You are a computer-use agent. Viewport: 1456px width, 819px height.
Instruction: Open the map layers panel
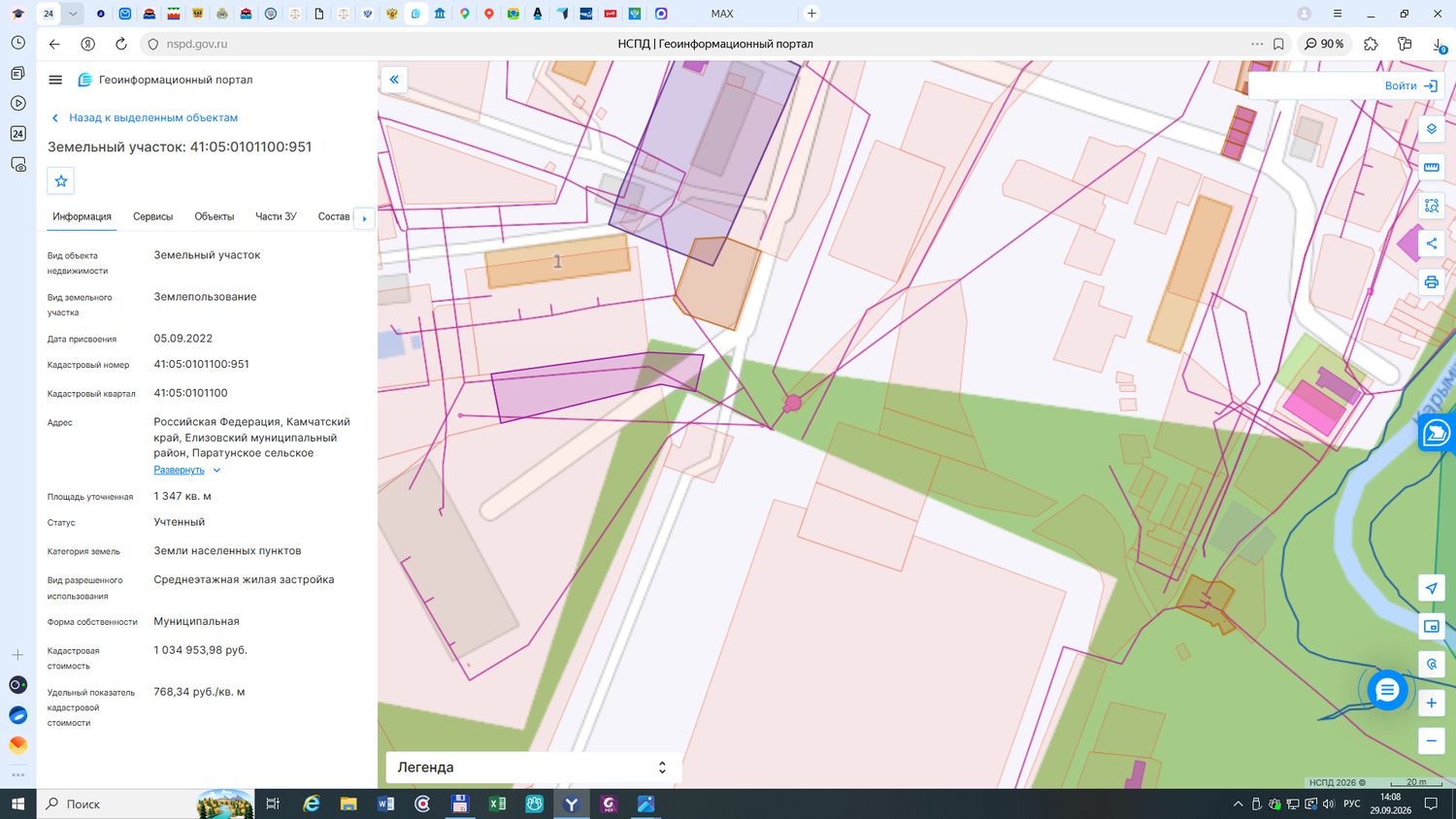click(1431, 129)
